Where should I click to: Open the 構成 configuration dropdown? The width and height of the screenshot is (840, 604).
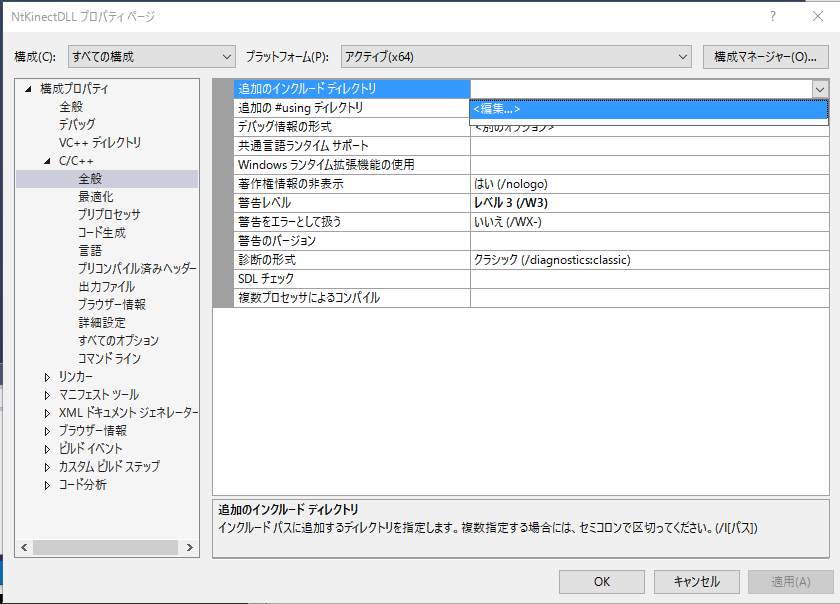tap(151, 57)
